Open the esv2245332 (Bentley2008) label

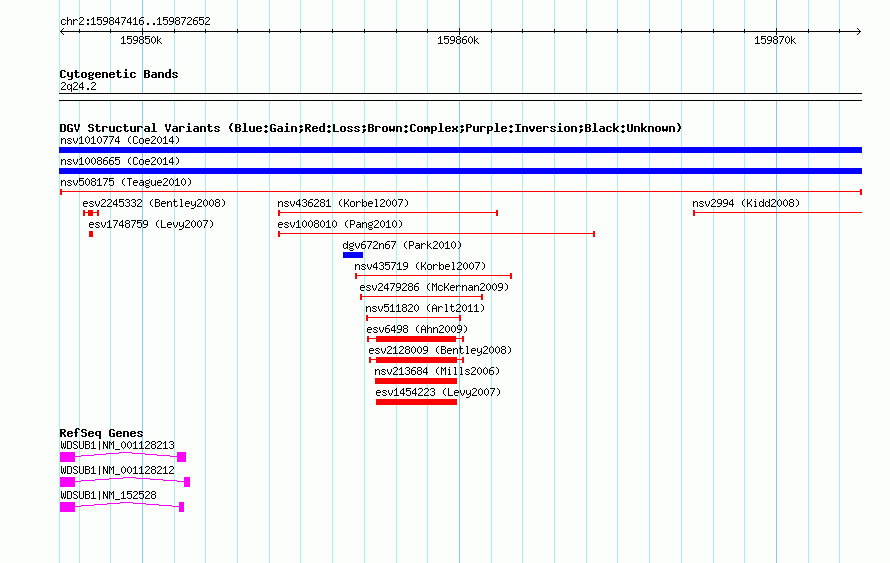154,203
